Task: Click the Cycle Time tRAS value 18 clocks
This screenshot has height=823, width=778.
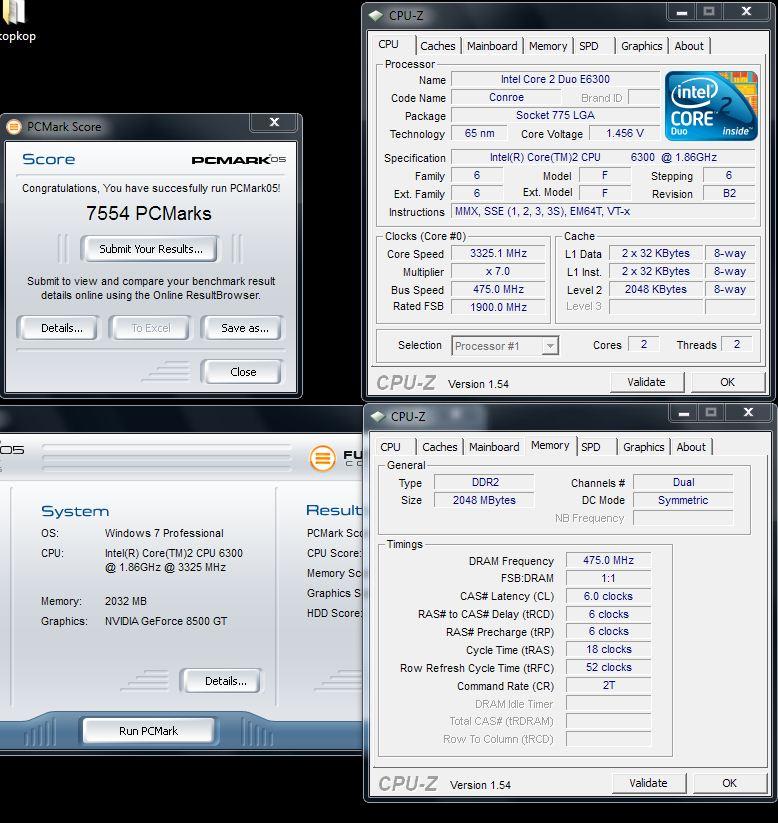Action: click(x=608, y=650)
